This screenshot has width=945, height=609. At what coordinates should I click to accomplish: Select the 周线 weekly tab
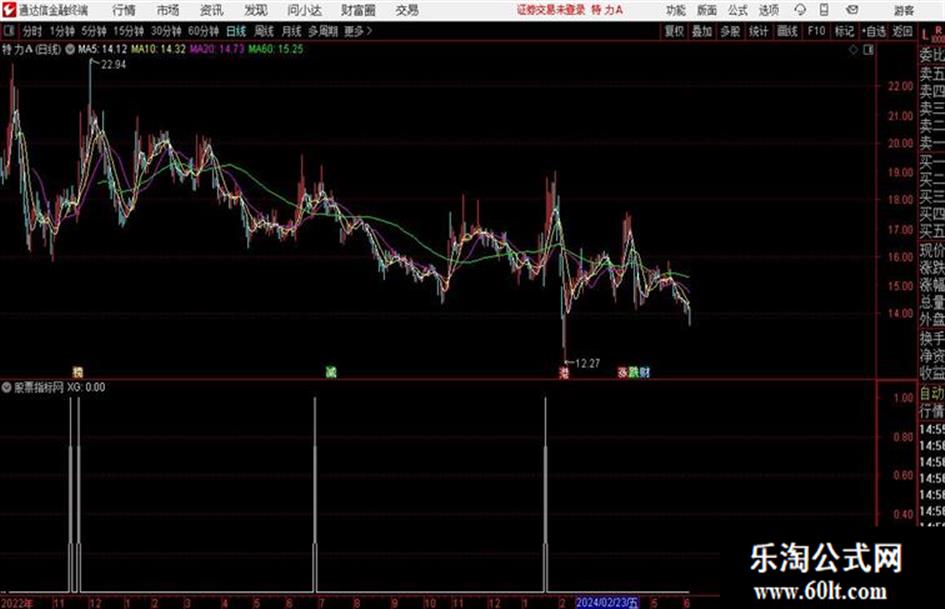(x=264, y=31)
